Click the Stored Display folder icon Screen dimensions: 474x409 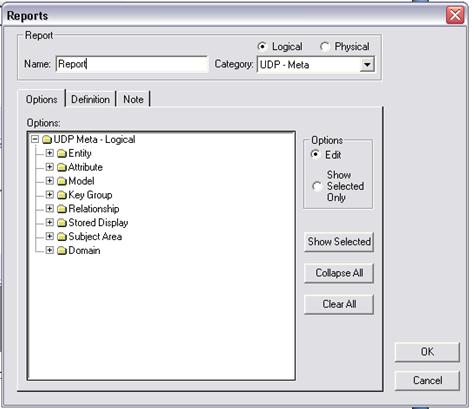point(62,223)
